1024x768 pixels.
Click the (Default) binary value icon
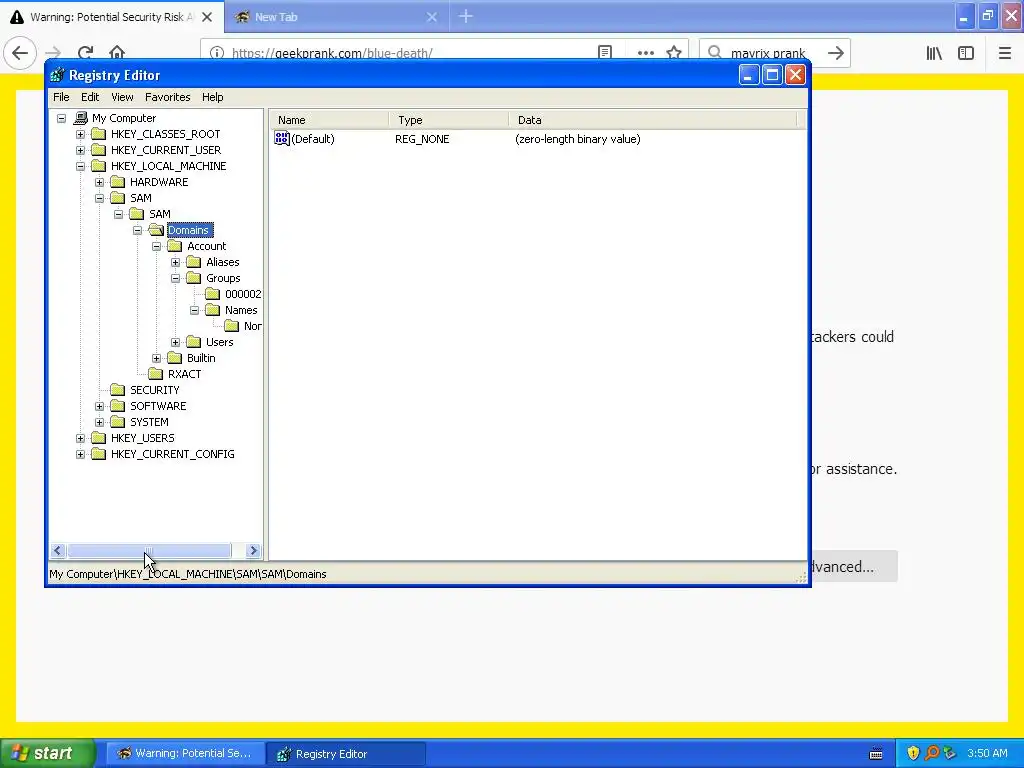coord(281,138)
